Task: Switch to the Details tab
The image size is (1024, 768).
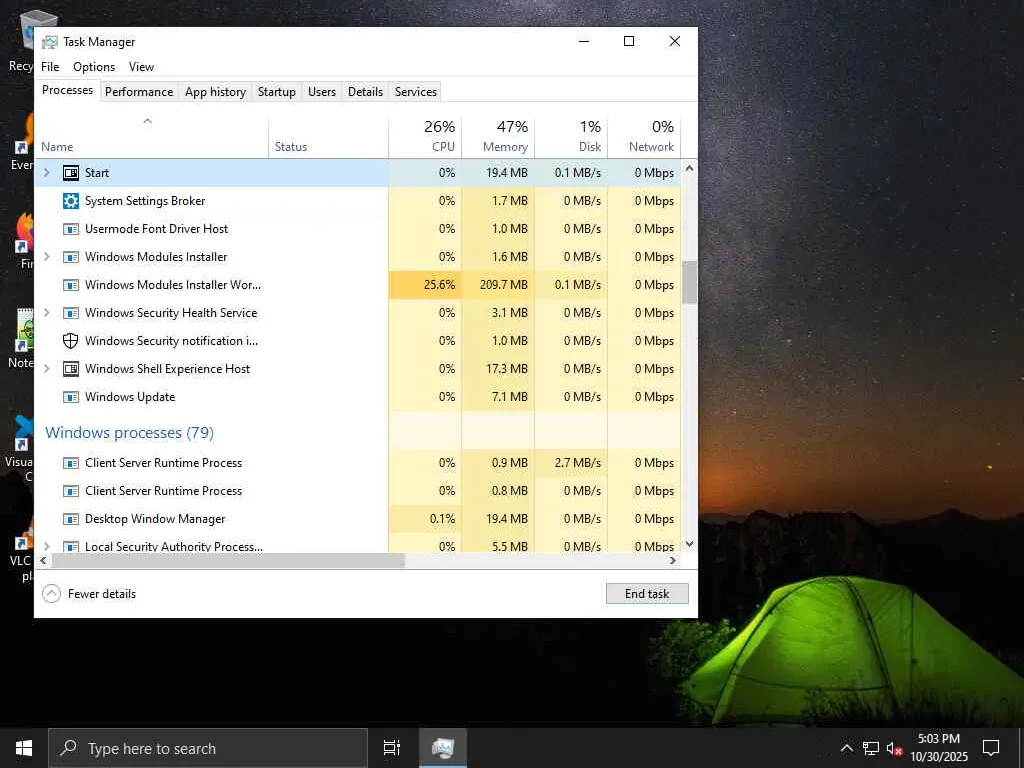Action: point(365,92)
